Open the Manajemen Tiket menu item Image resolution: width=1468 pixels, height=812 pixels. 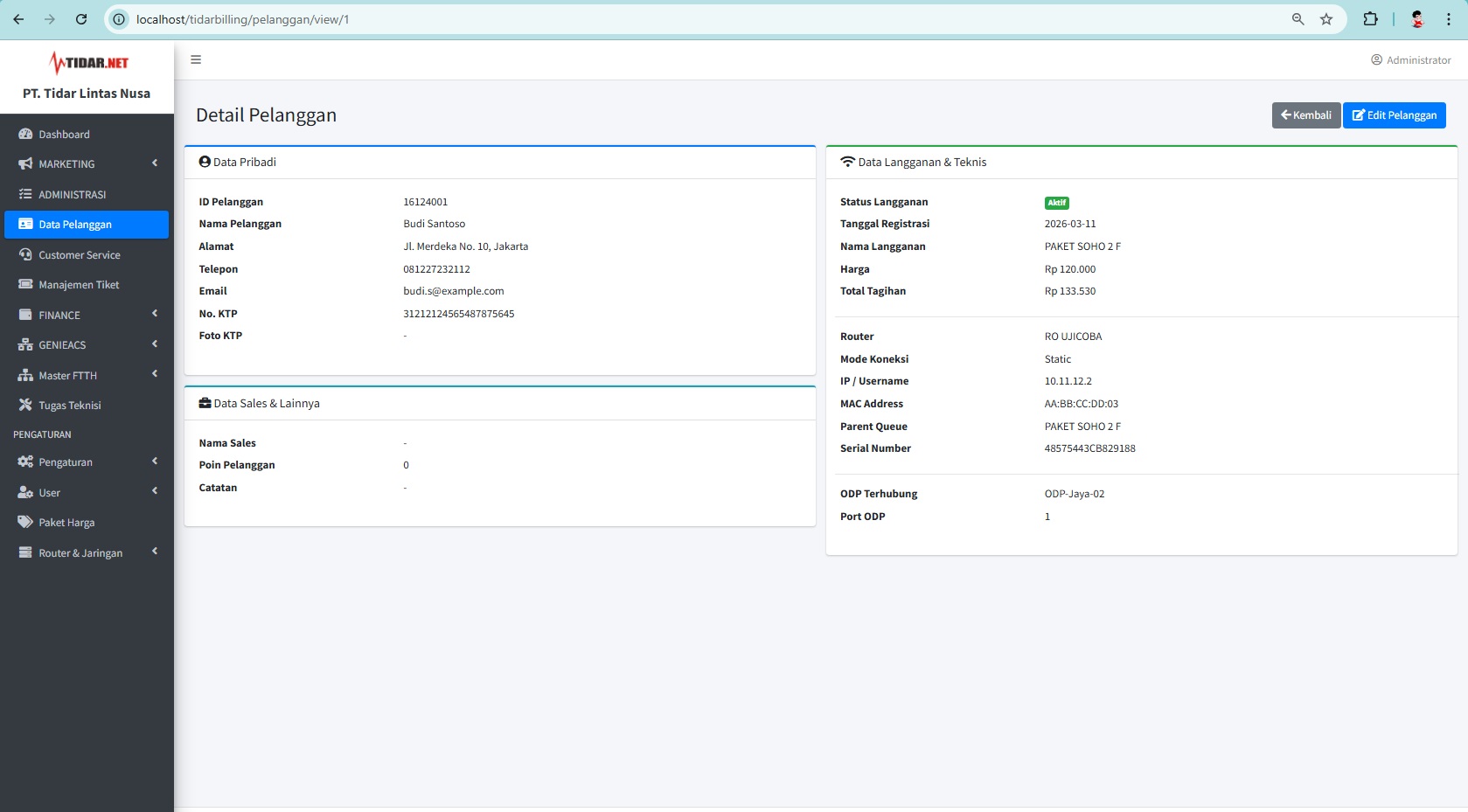tap(87, 285)
